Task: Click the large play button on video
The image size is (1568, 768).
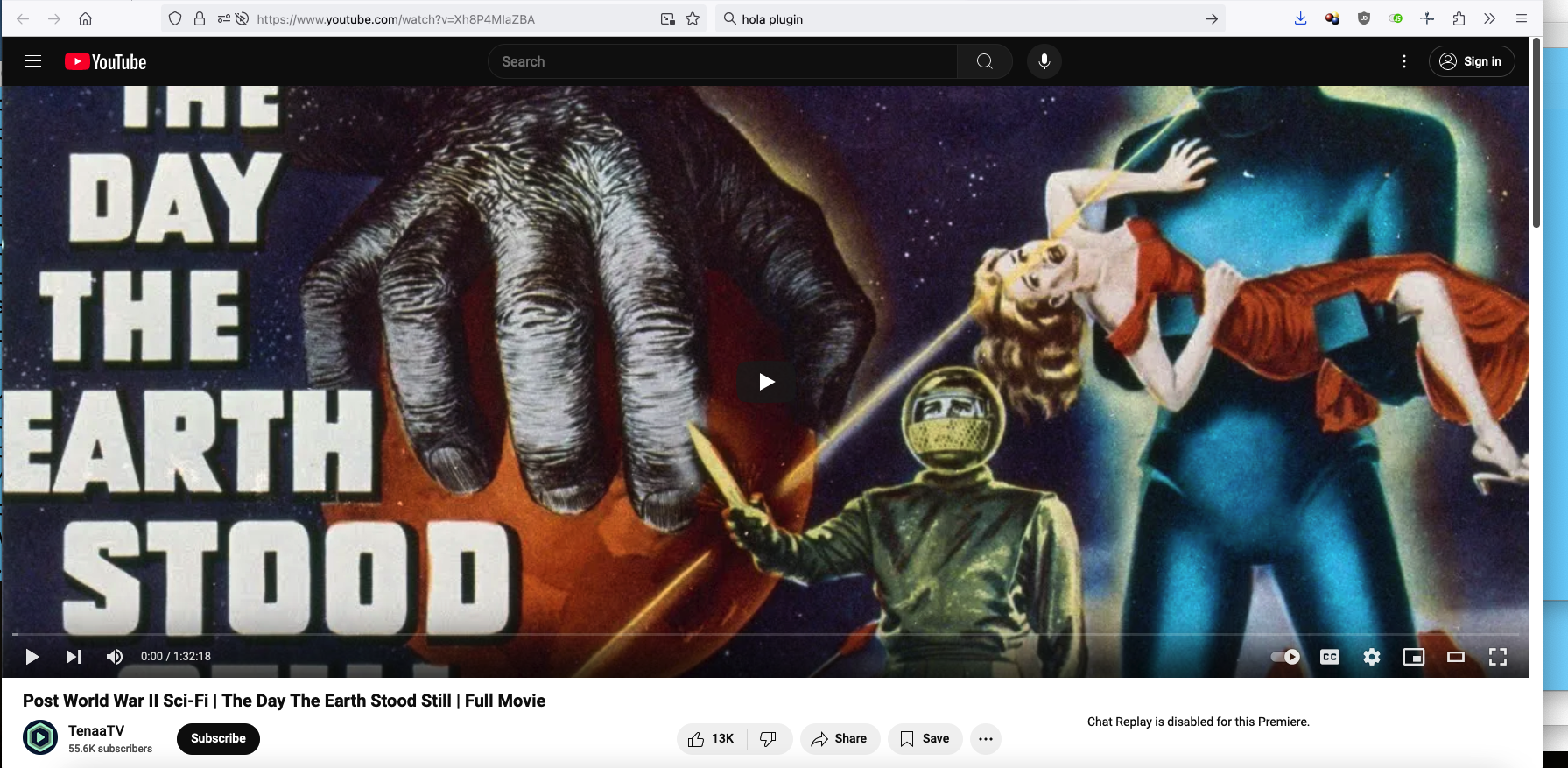Action: 766,382
